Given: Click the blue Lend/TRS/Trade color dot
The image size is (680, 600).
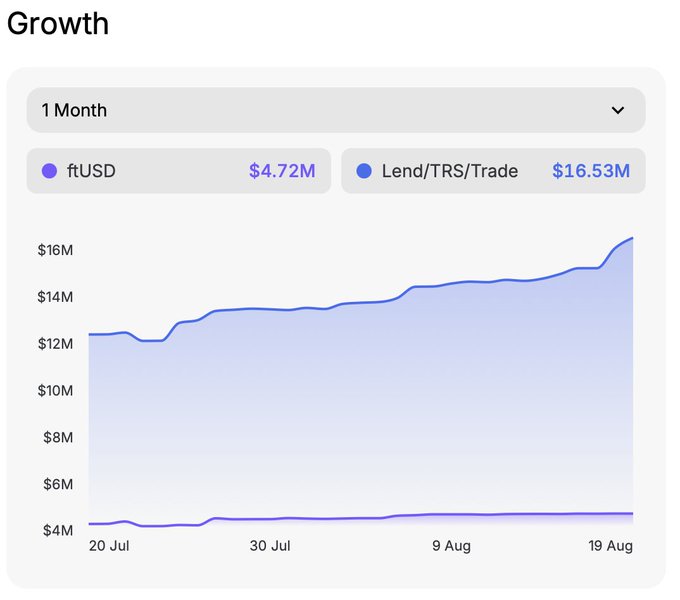Looking at the screenshot, I should (364, 171).
